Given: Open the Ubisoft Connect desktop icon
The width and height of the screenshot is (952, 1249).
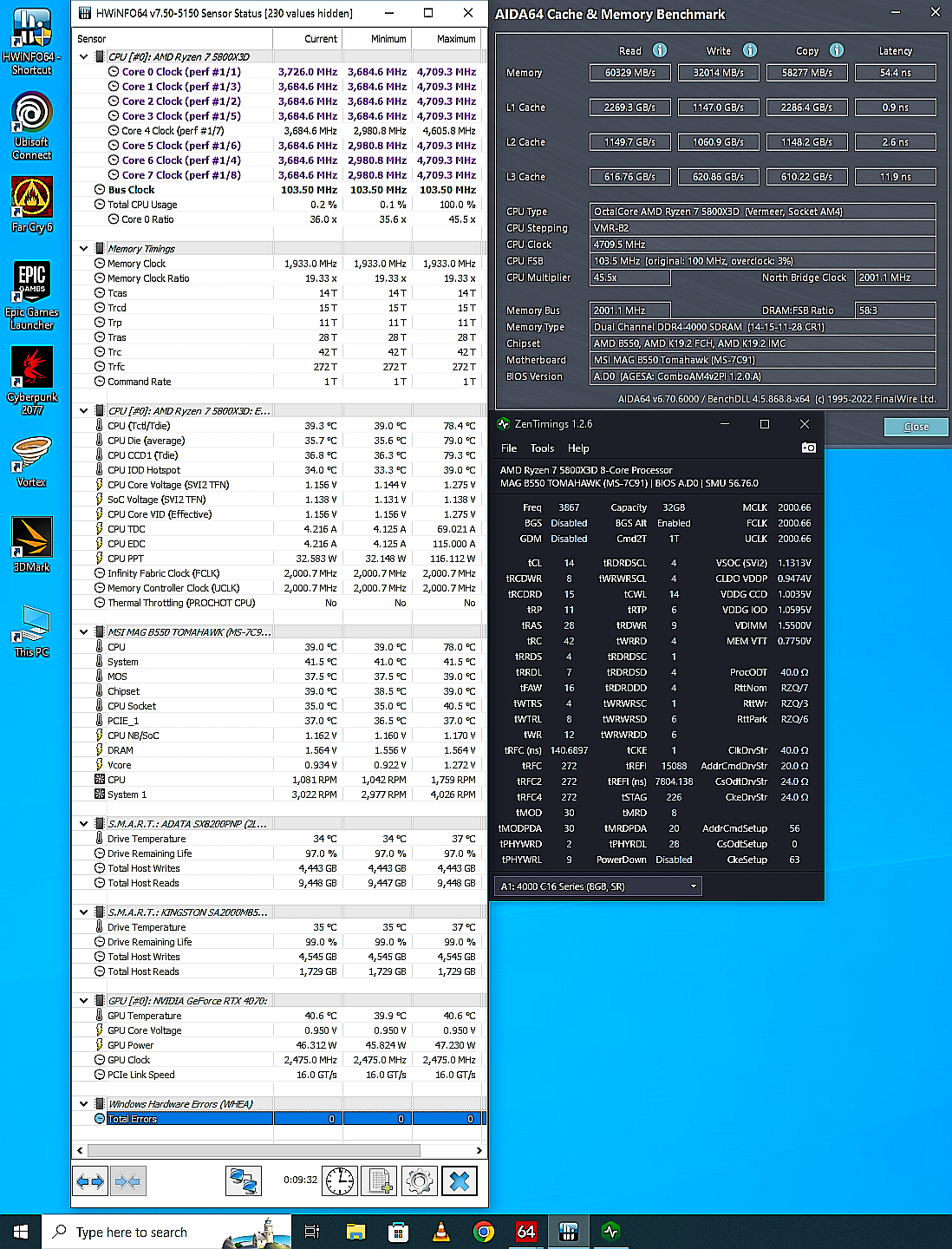Looking at the screenshot, I should [32, 127].
